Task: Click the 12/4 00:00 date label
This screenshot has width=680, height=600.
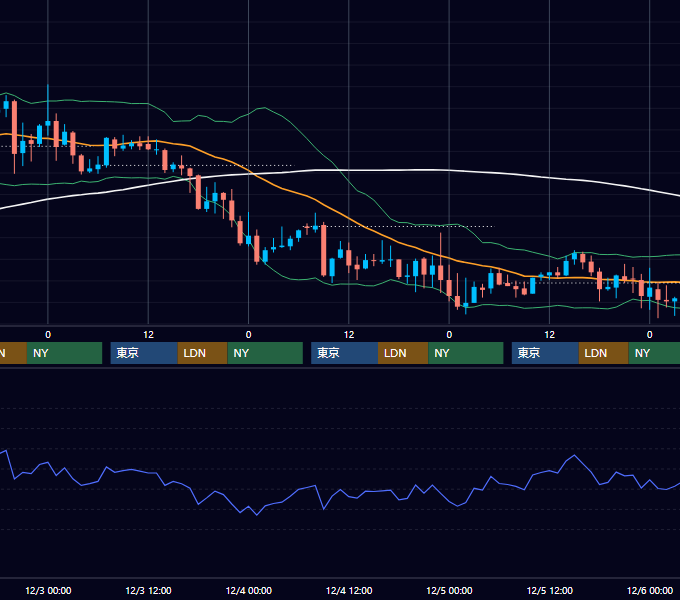Action: [x=248, y=590]
